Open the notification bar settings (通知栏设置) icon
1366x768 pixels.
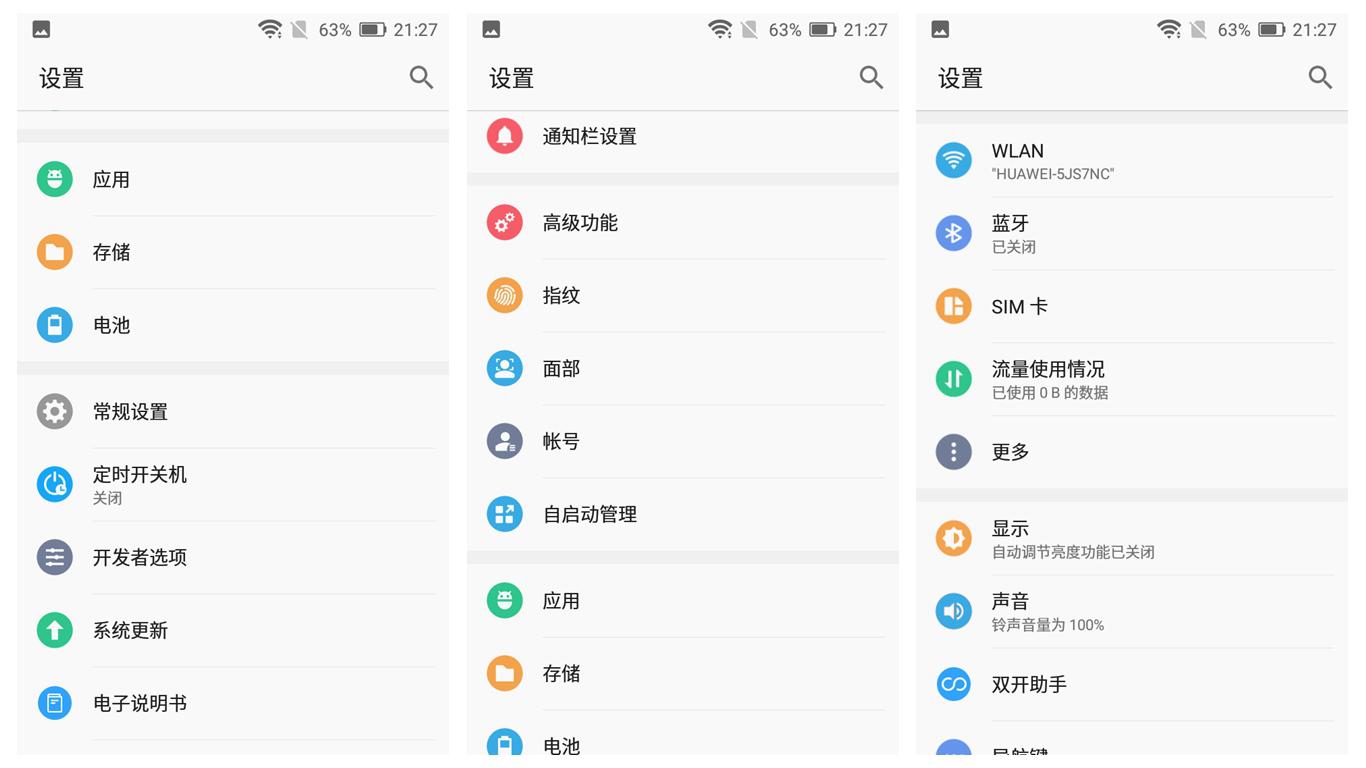click(504, 136)
